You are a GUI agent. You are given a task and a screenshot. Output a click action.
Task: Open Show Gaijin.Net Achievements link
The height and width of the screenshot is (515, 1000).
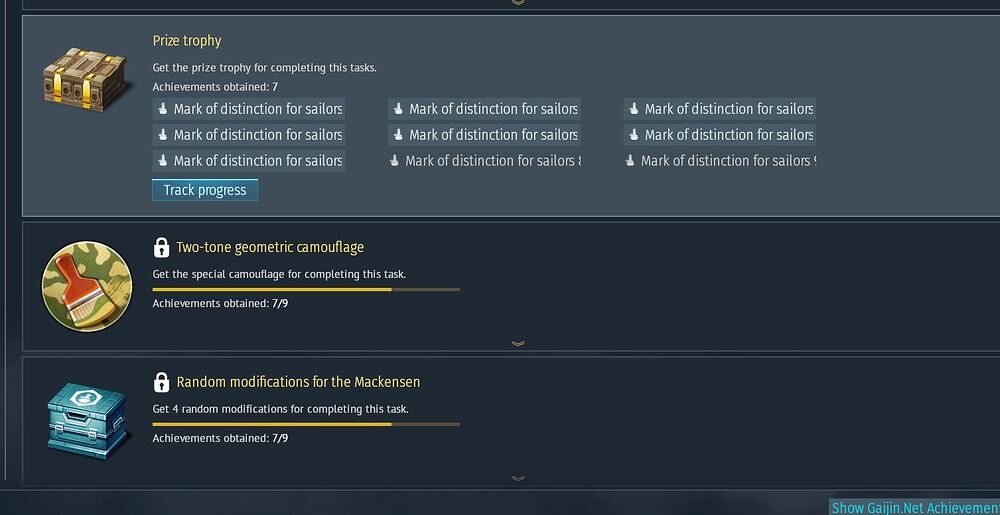coord(915,507)
